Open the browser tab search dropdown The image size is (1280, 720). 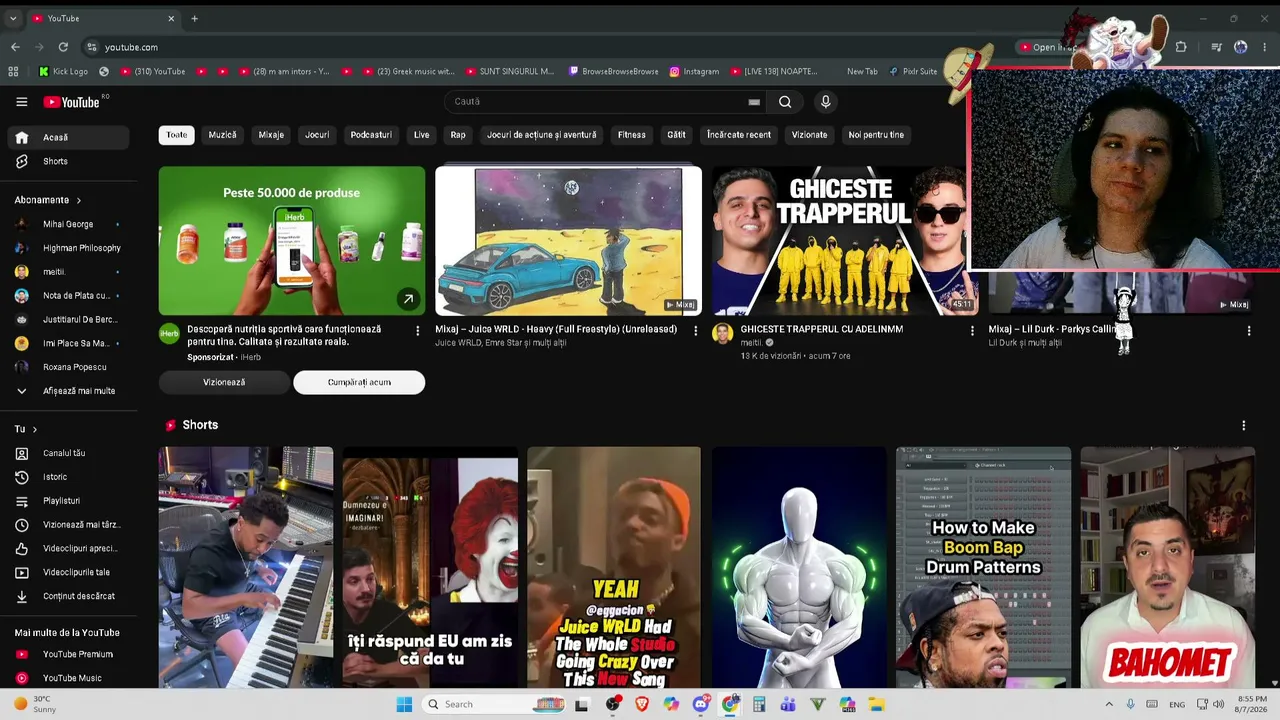tap(13, 18)
